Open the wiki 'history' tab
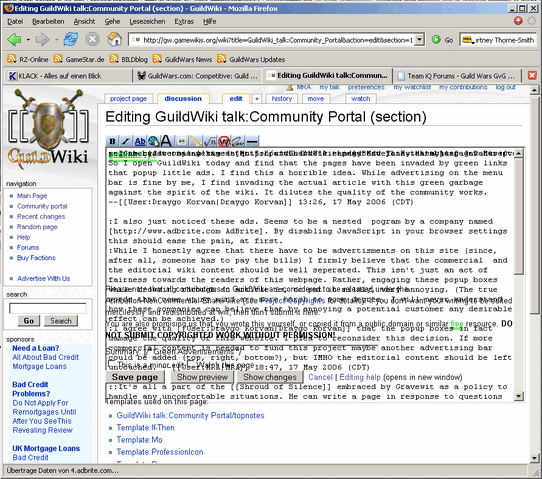This screenshot has width=542, height=479. (282, 98)
